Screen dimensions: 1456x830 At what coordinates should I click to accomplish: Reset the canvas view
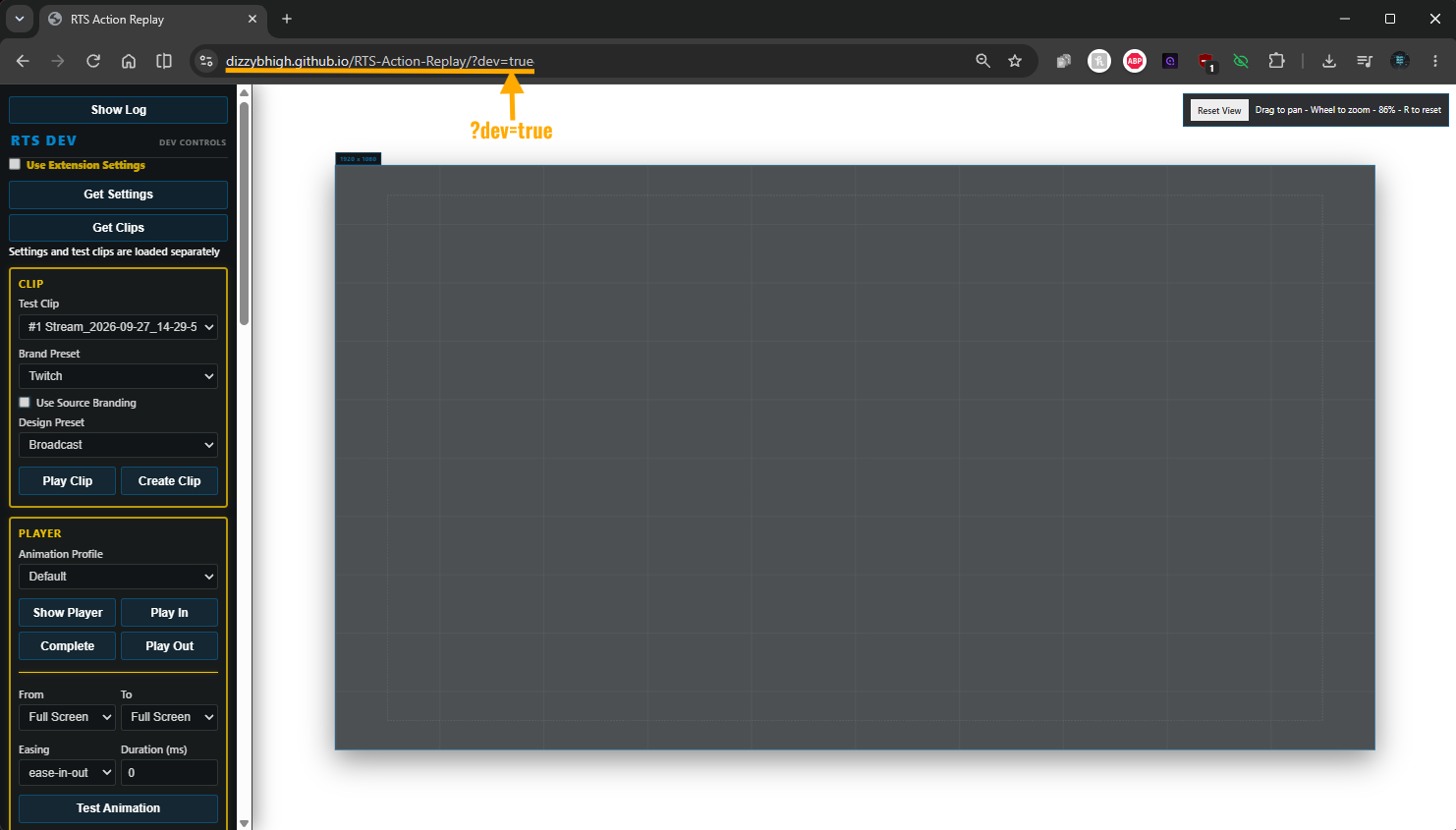coord(1219,111)
